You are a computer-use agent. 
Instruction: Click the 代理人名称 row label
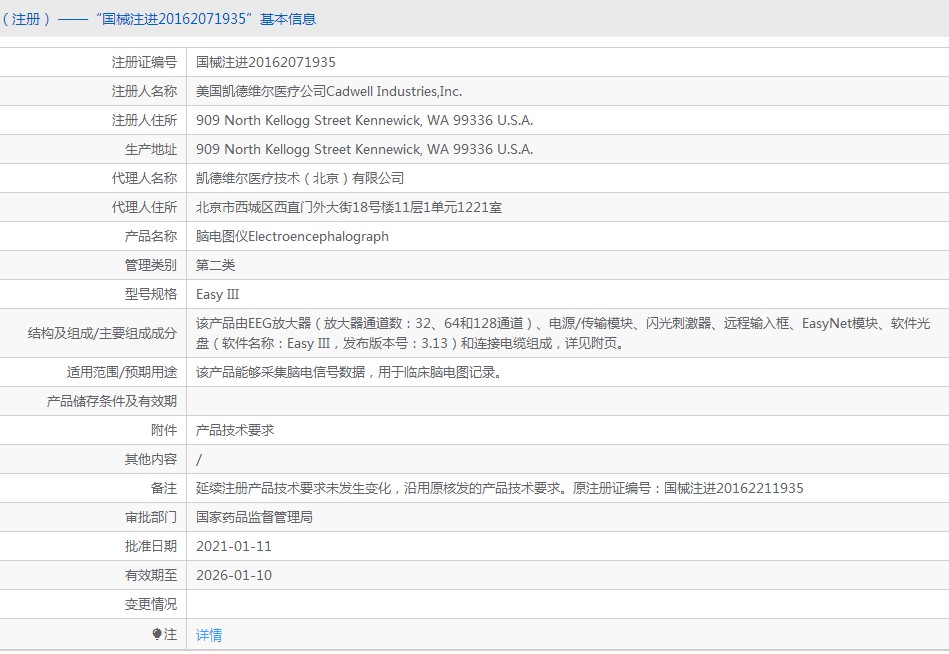point(144,178)
